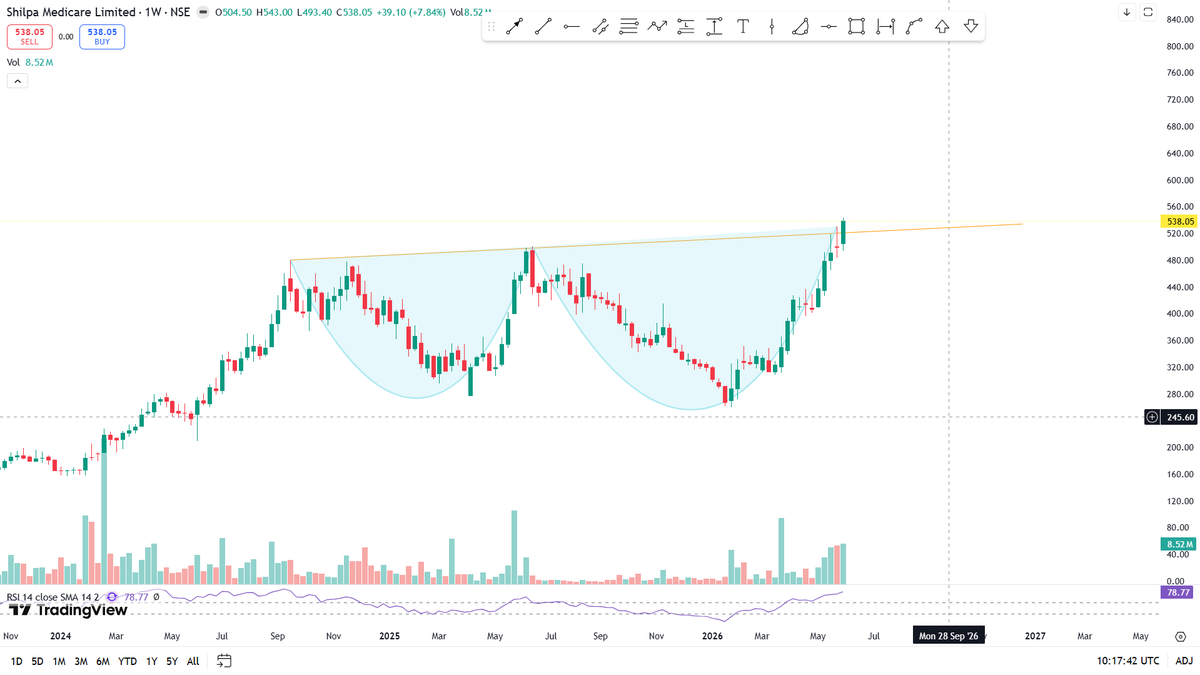
Task: Select 1M time range
Action: click(x=59, y=661)
